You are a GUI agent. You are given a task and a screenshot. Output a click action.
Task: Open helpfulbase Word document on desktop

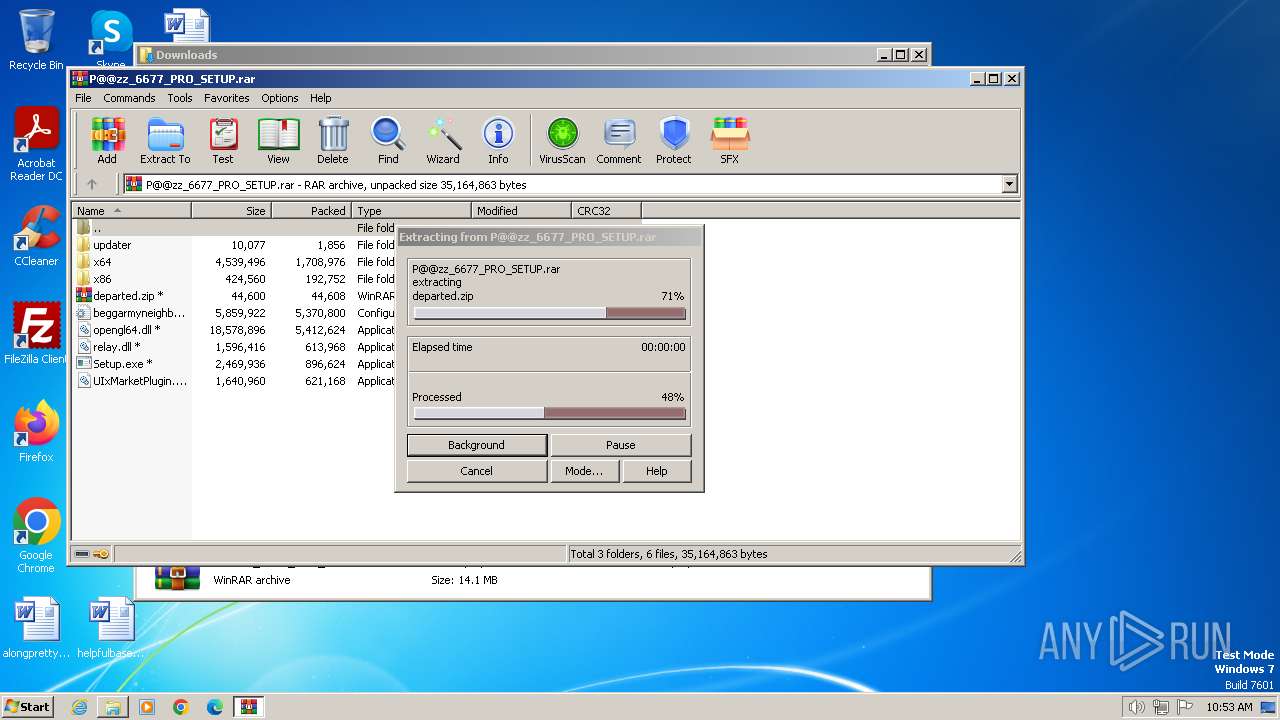pos(110,628)
